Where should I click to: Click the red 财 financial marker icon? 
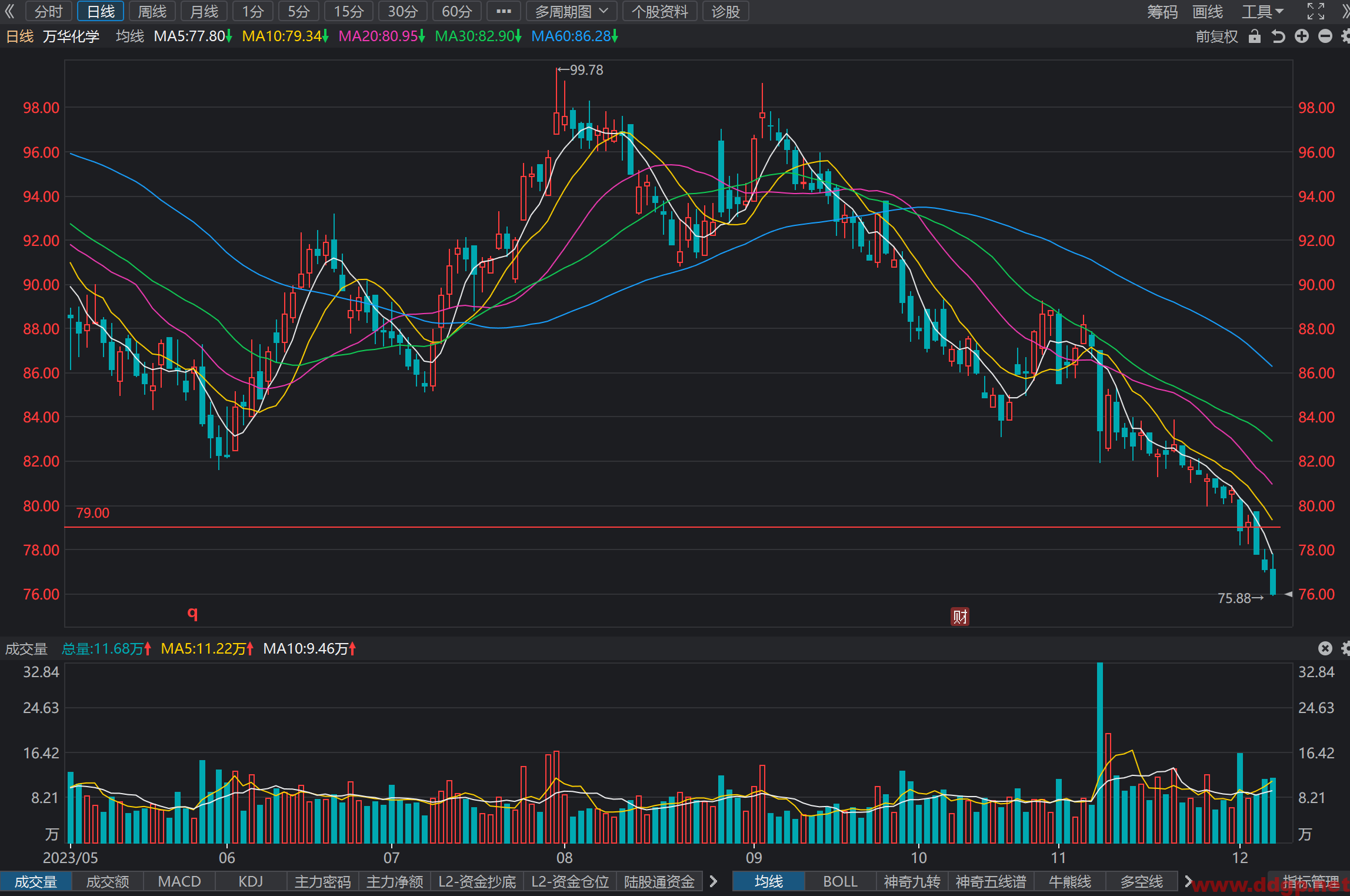(960, 617)
